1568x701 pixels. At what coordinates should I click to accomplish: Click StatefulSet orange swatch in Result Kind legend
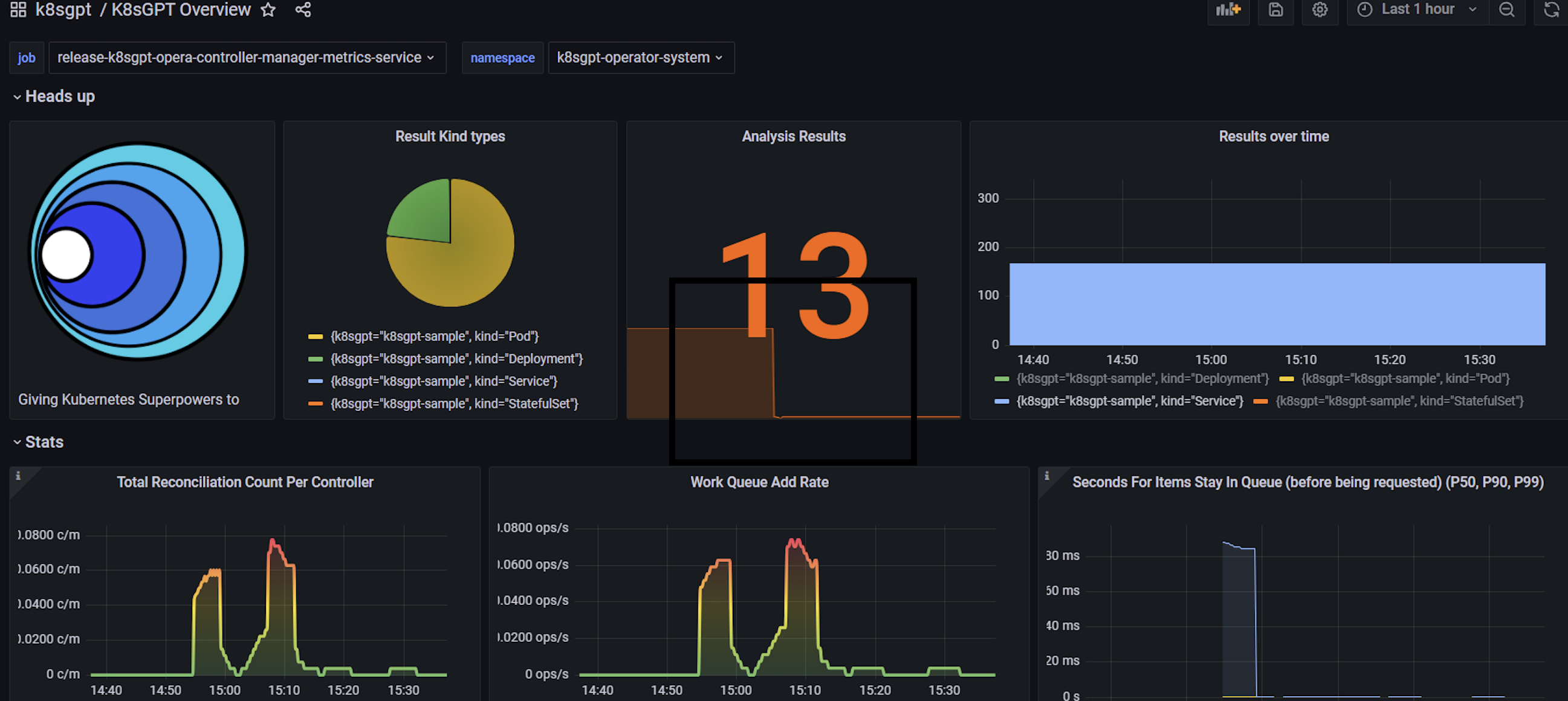[316, 404]
